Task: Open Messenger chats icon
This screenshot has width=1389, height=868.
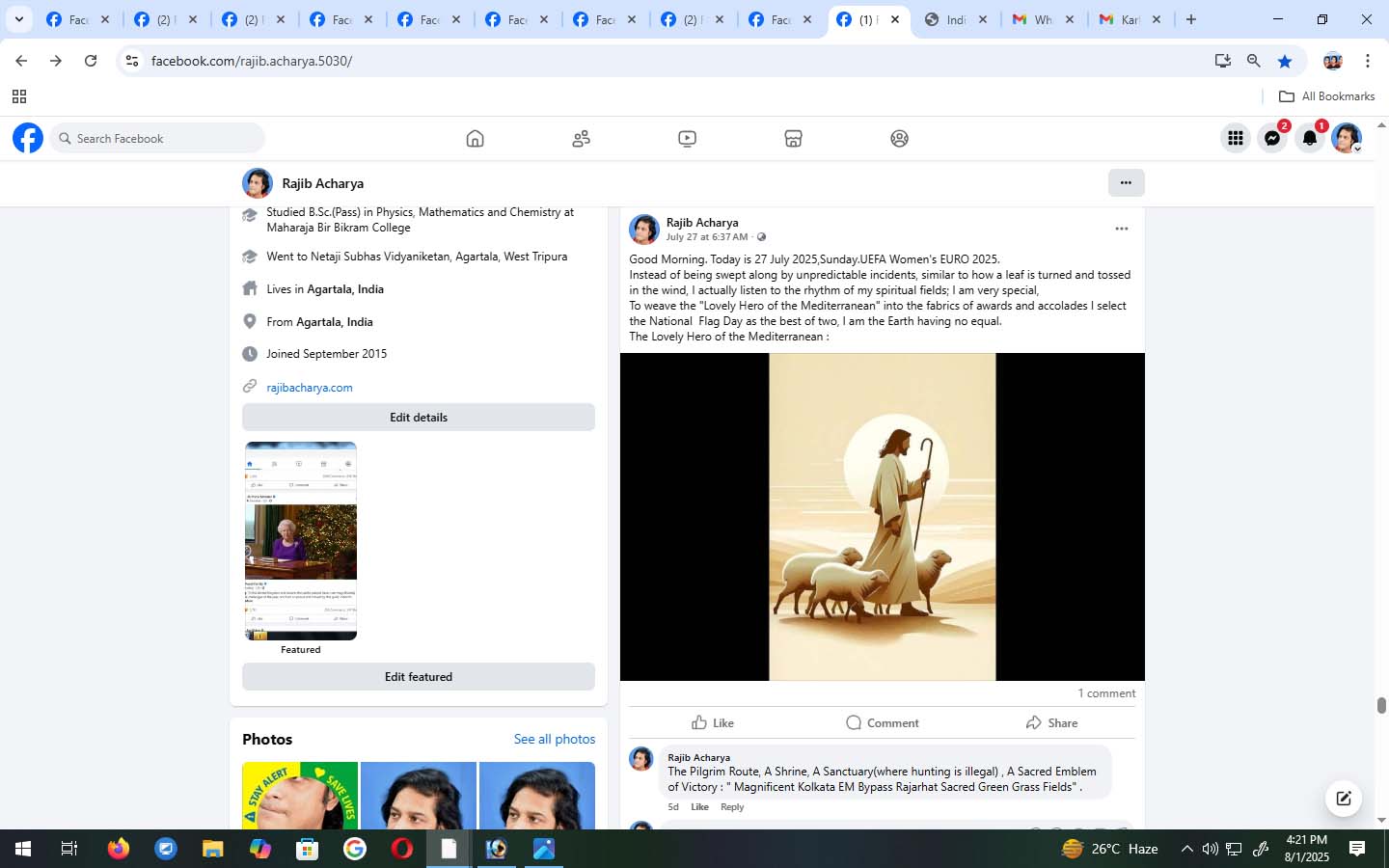Action: click(1272, 138)
